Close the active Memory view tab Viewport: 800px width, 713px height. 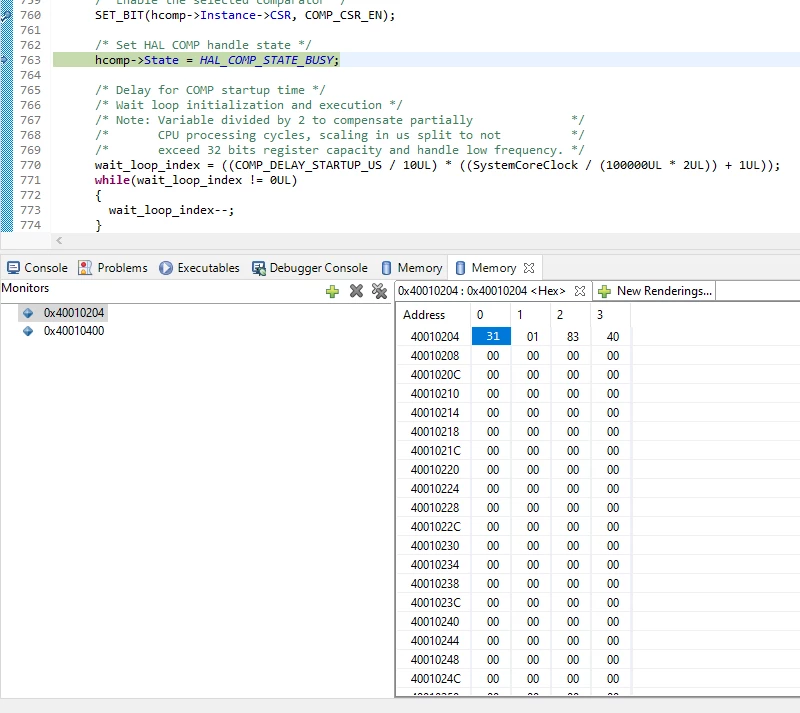(x=529, y=267)
